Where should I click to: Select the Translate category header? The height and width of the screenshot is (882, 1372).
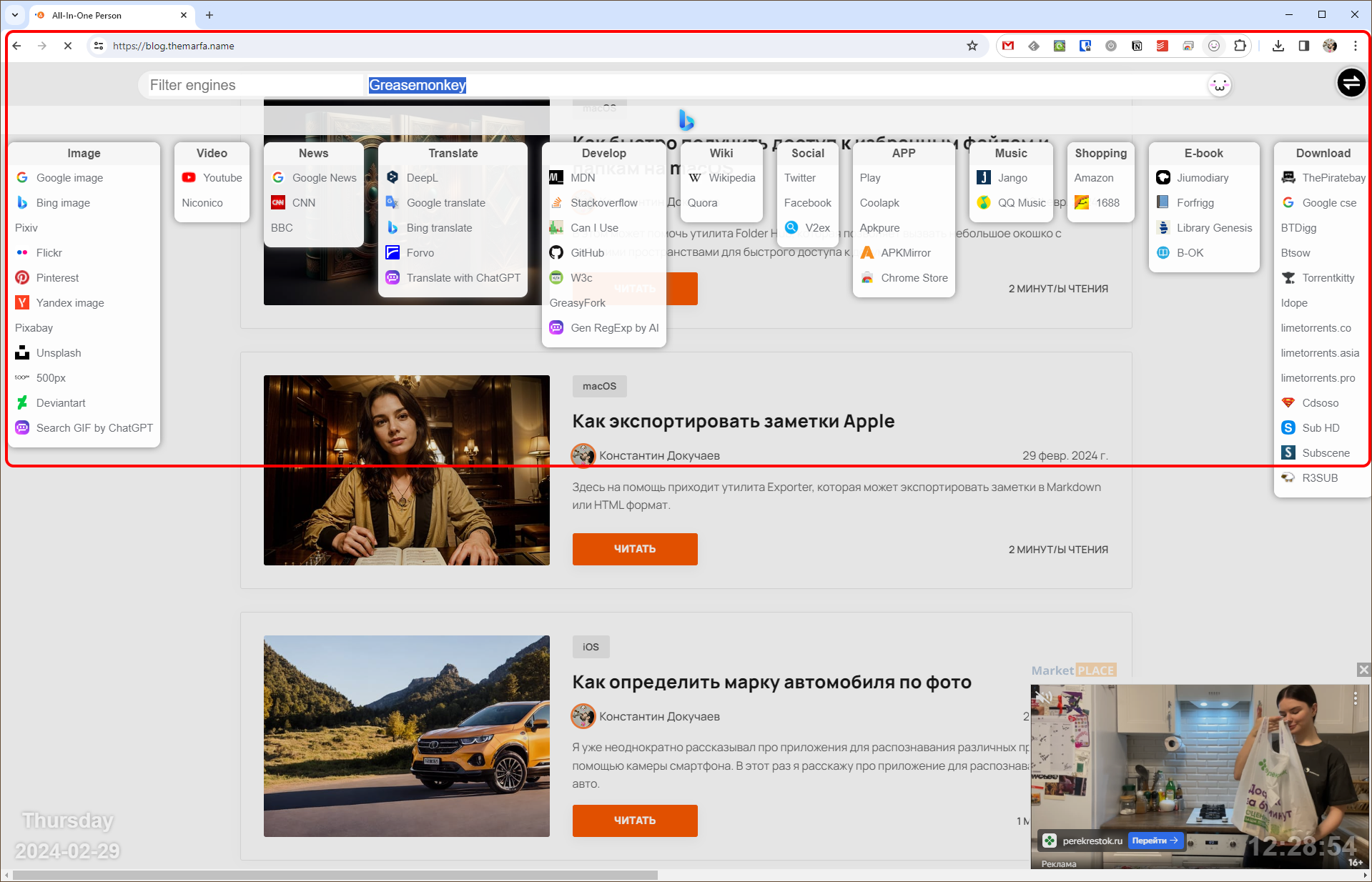click(x=453, y=154)
